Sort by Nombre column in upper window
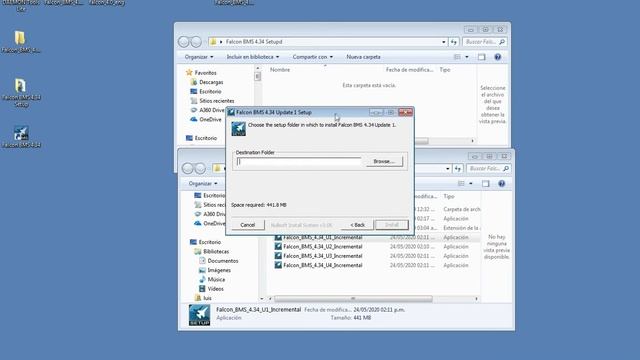The height and width of the screenshot is (360, 640). (280, 70)
